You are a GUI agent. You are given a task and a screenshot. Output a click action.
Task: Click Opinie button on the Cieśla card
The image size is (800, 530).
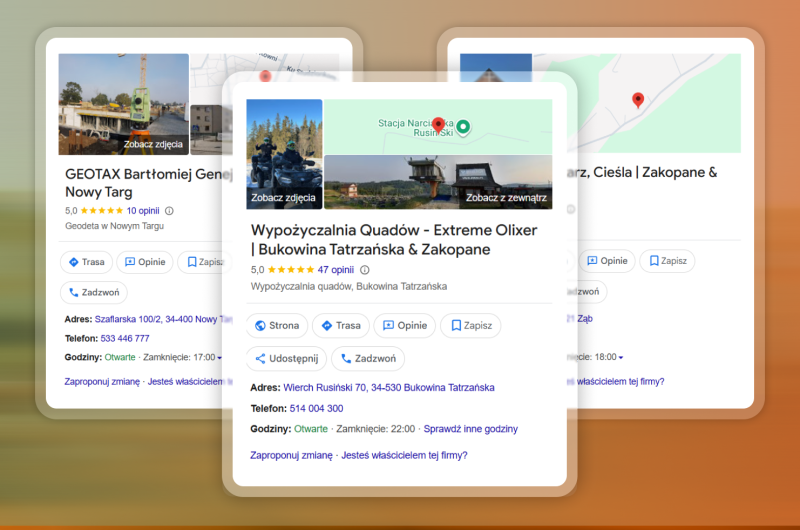pos(607,261)
